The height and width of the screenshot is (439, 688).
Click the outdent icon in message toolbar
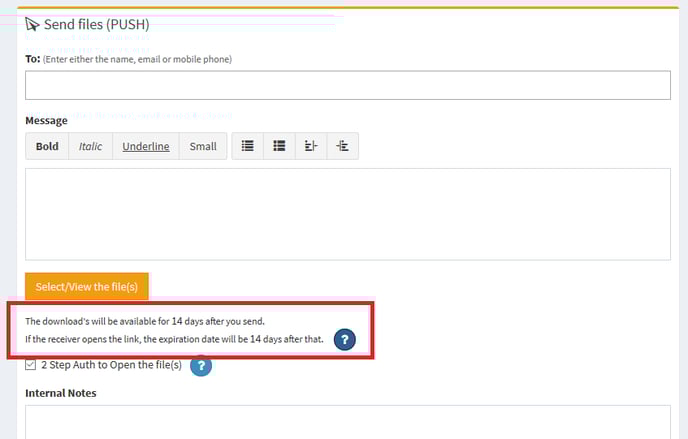(x=311, y=146)
